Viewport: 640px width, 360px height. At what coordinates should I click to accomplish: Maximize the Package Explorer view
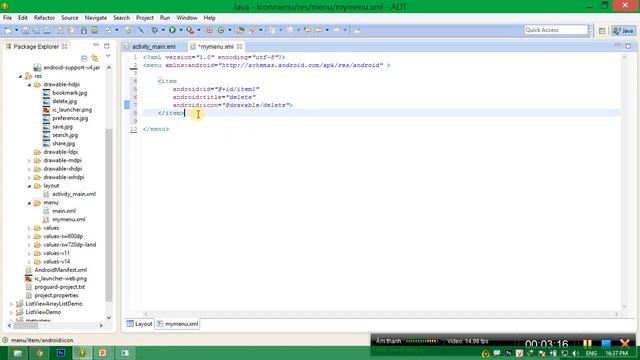tap(107, 46)
